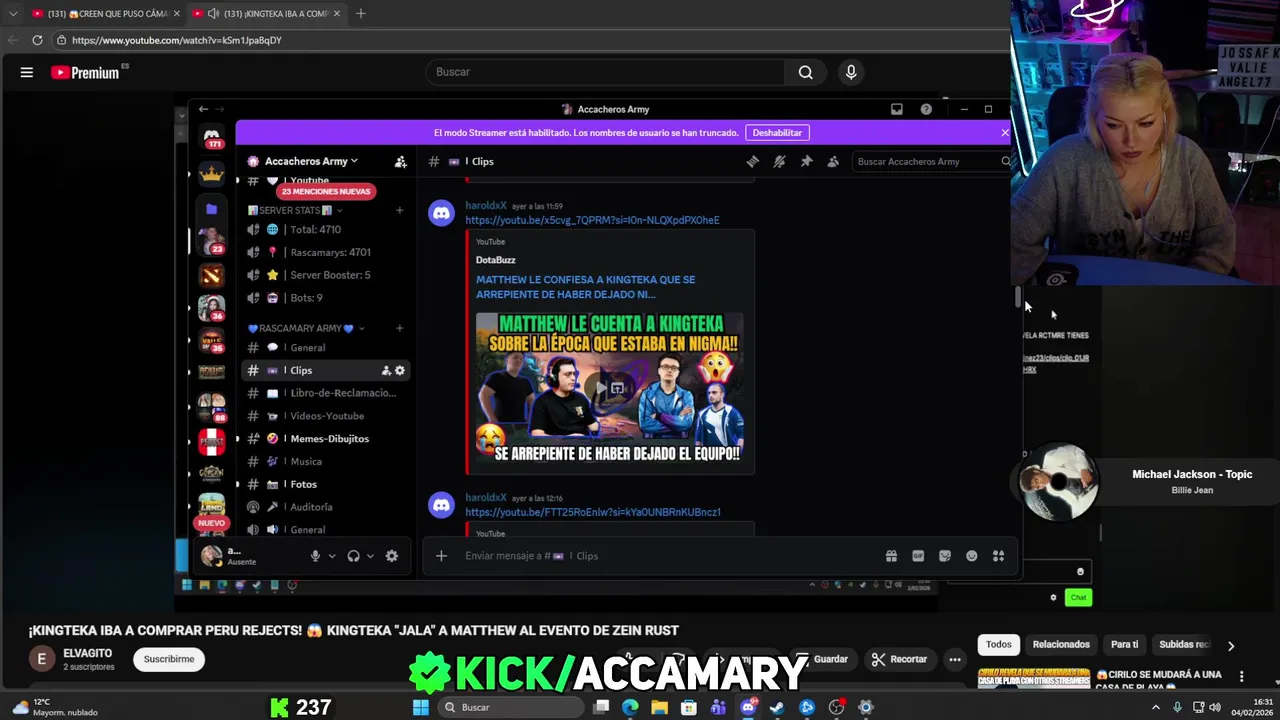
Task: Focus Buscar Accacheros Army search field
Action: point(930,161)
